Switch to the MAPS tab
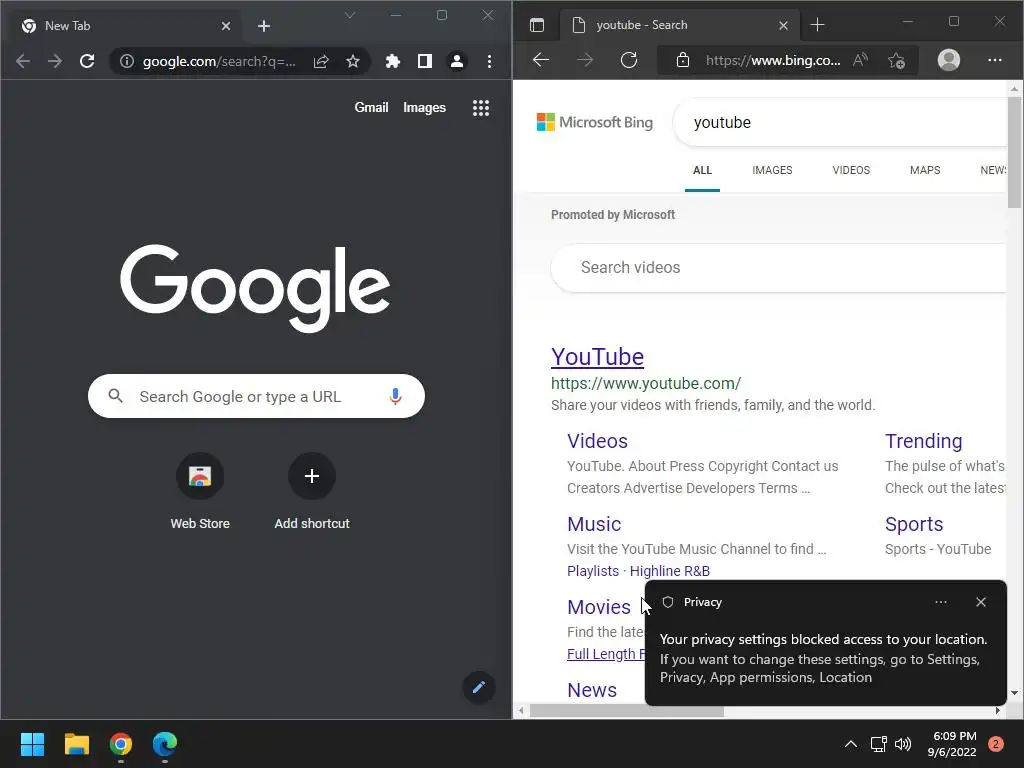1024x768 pixels. coord(925,170)
